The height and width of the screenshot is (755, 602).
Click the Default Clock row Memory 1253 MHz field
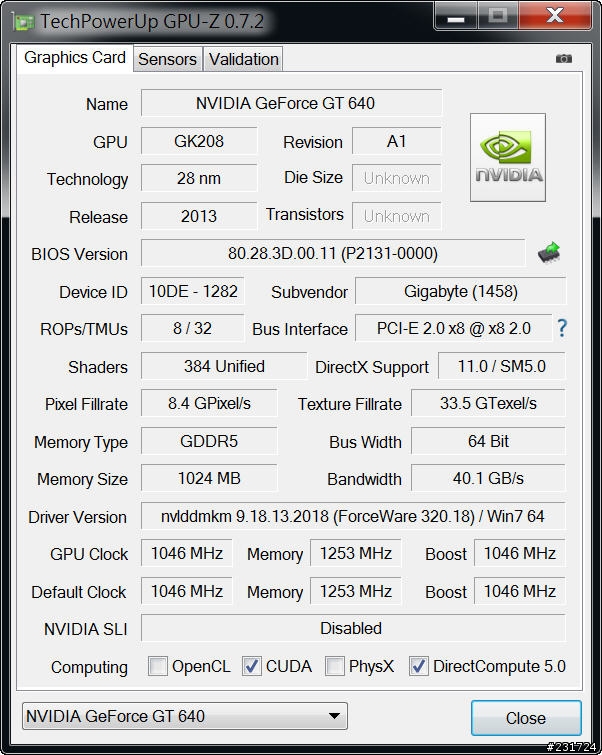click(356, 591)
